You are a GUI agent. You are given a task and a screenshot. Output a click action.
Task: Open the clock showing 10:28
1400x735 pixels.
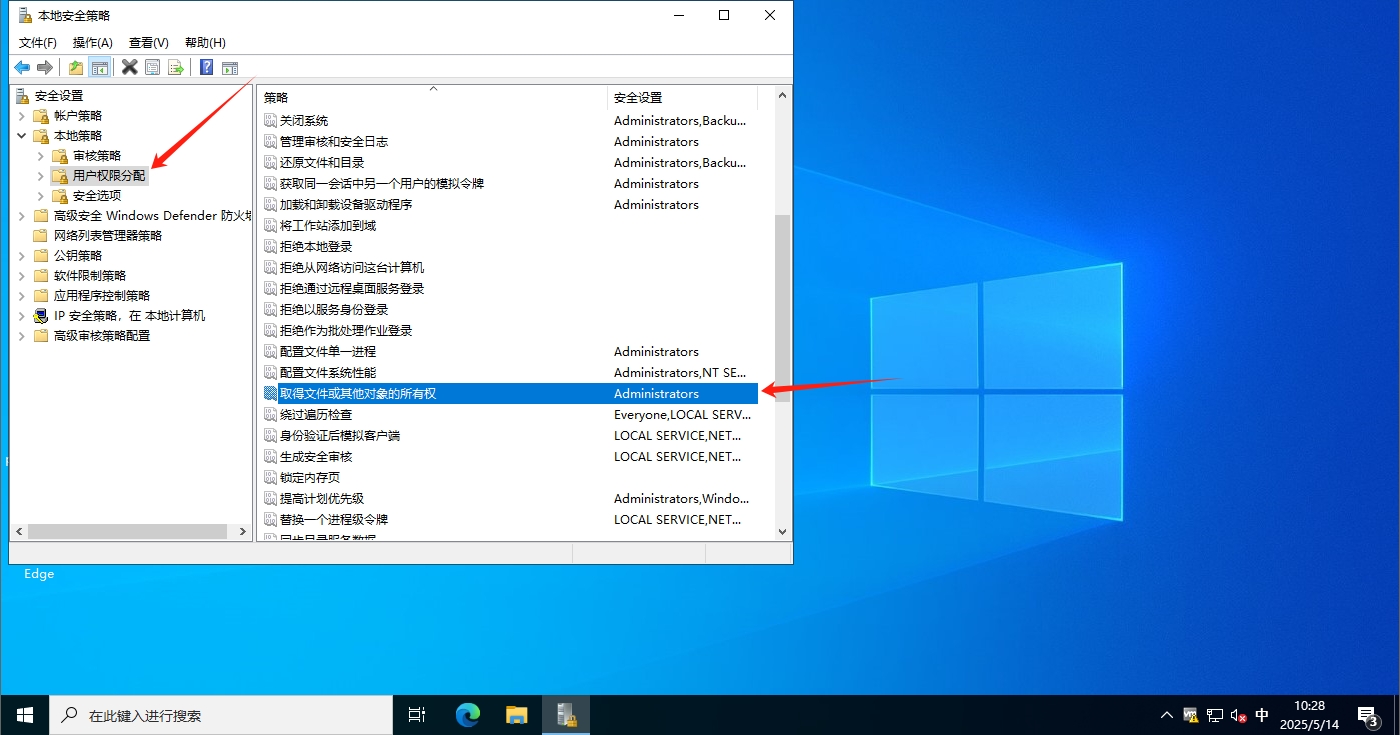(x=1309, y=715)
